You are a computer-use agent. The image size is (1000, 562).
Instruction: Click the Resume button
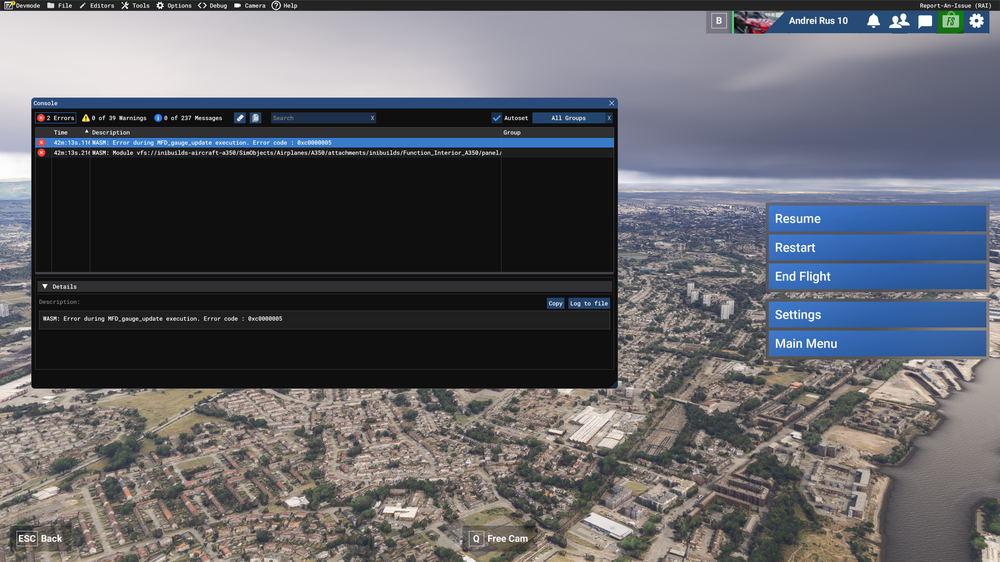[877, 219]
